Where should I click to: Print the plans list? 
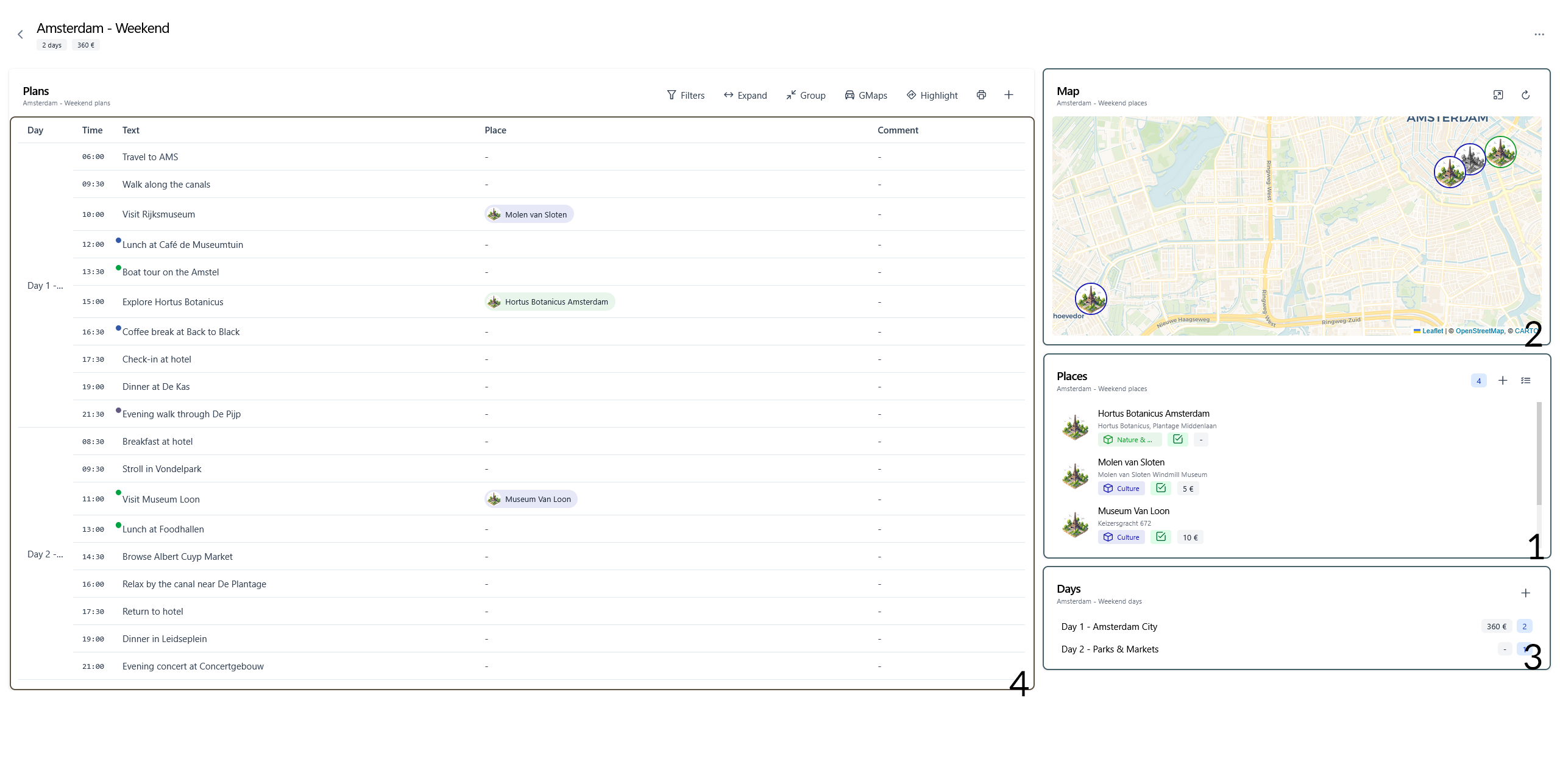pyautogui.click(x=981, y=95)
